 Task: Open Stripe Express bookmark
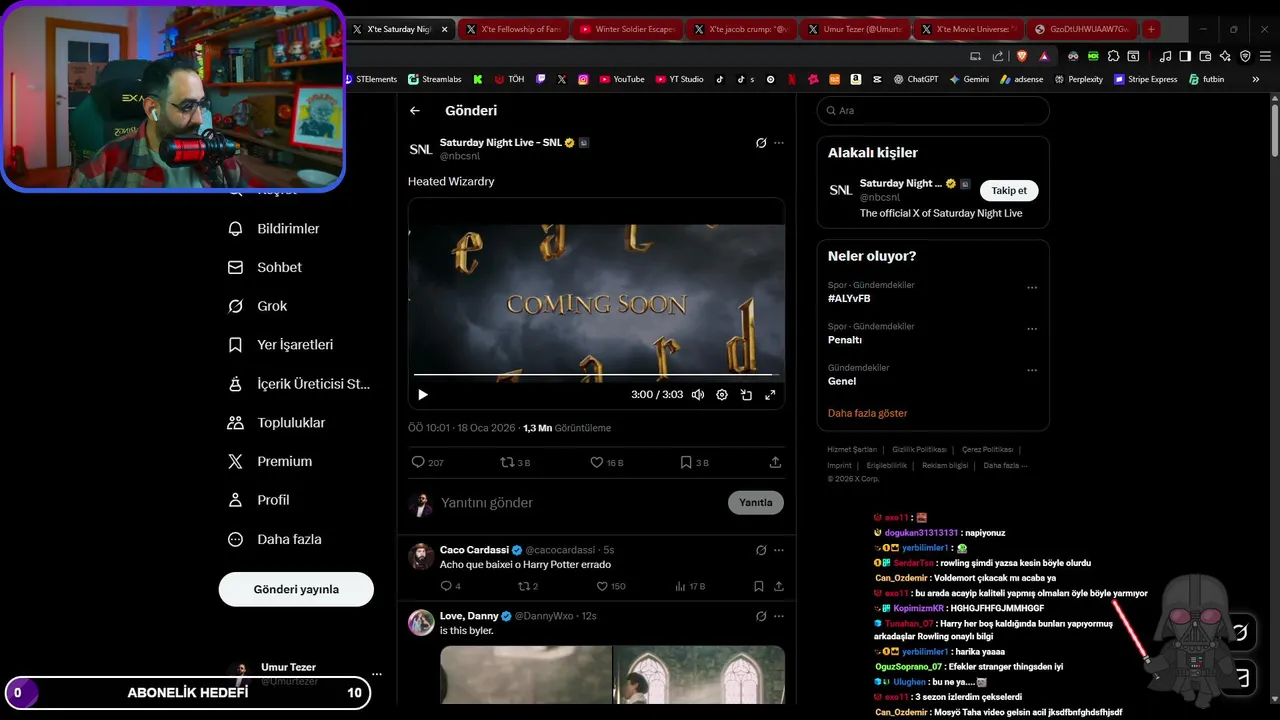click(x=1145, y=79)
